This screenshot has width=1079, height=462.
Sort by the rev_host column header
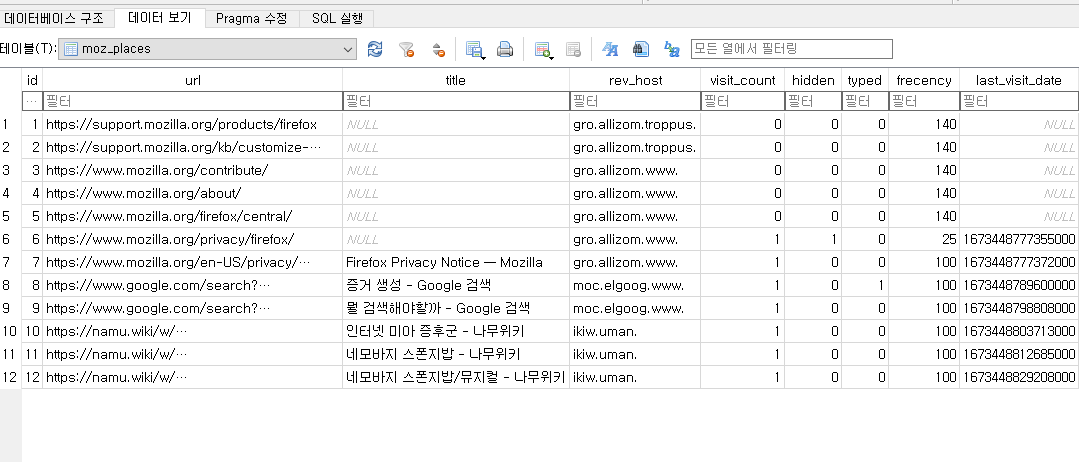(635, 80)
